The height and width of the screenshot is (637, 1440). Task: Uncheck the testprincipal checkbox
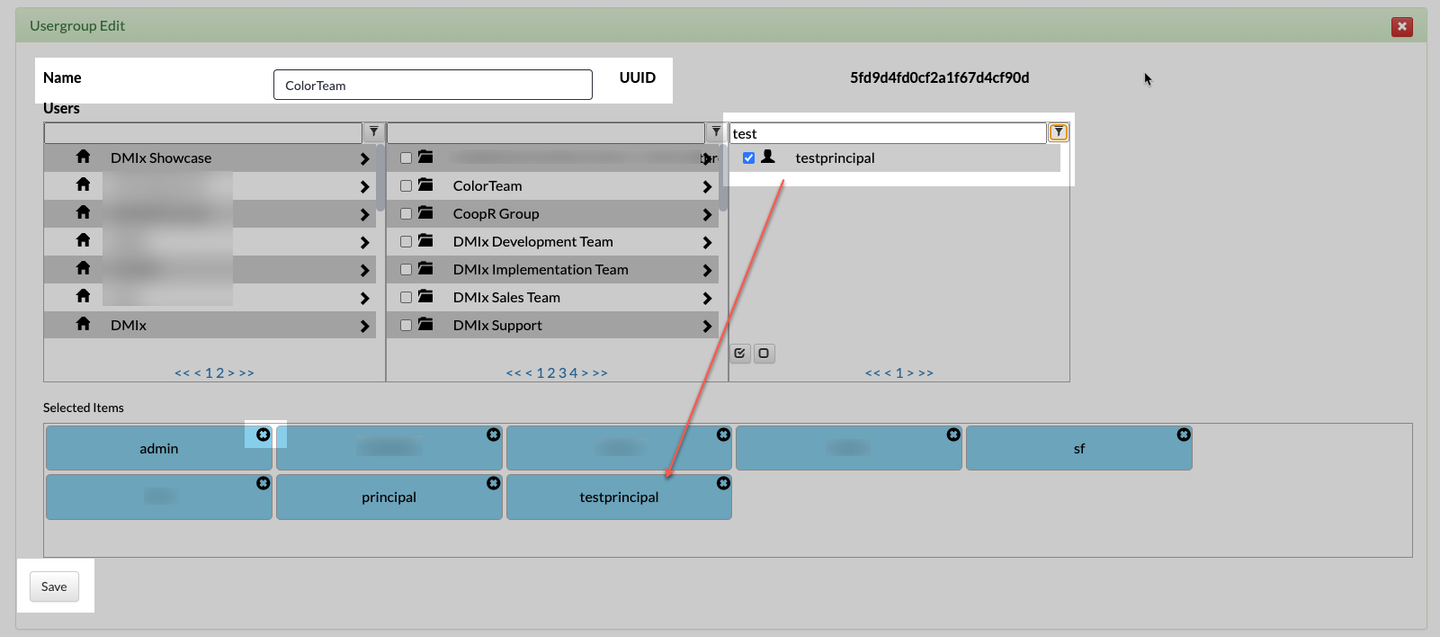[749, 158]
